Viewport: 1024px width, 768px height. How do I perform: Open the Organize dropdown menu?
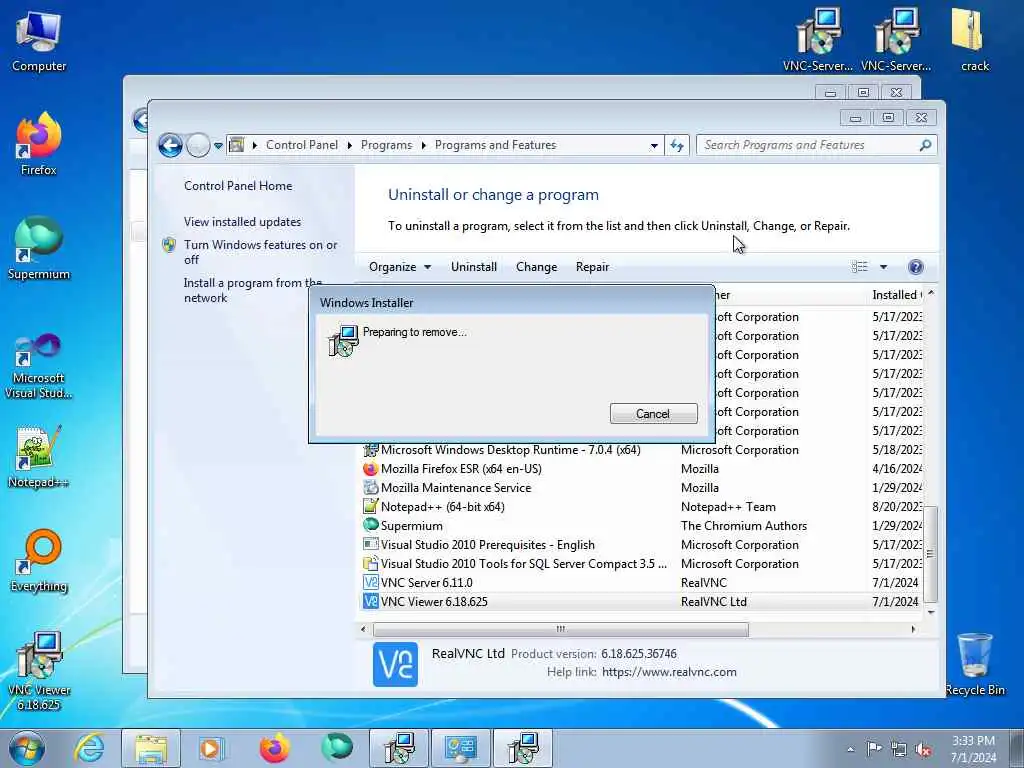click(400, 266)
